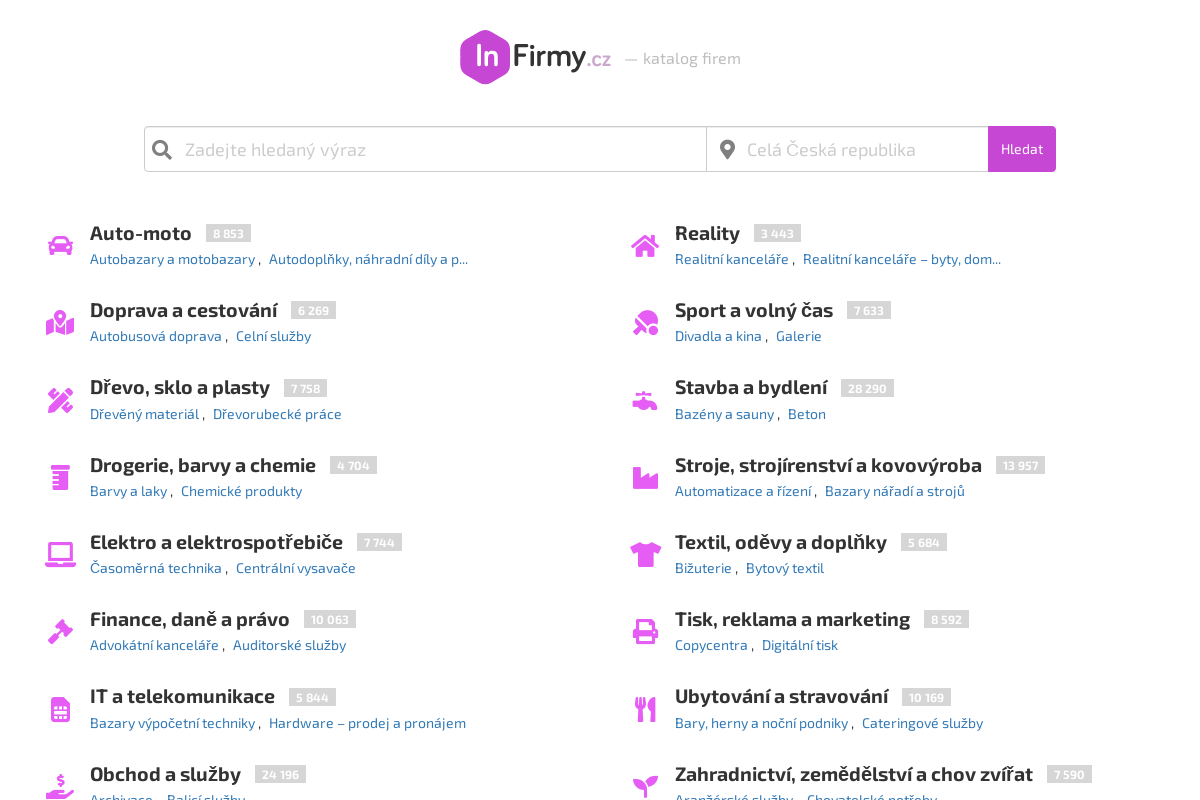
Task: Click the InFirmy.cz logo
Action: pyautogui.click(x=535, y=57)
